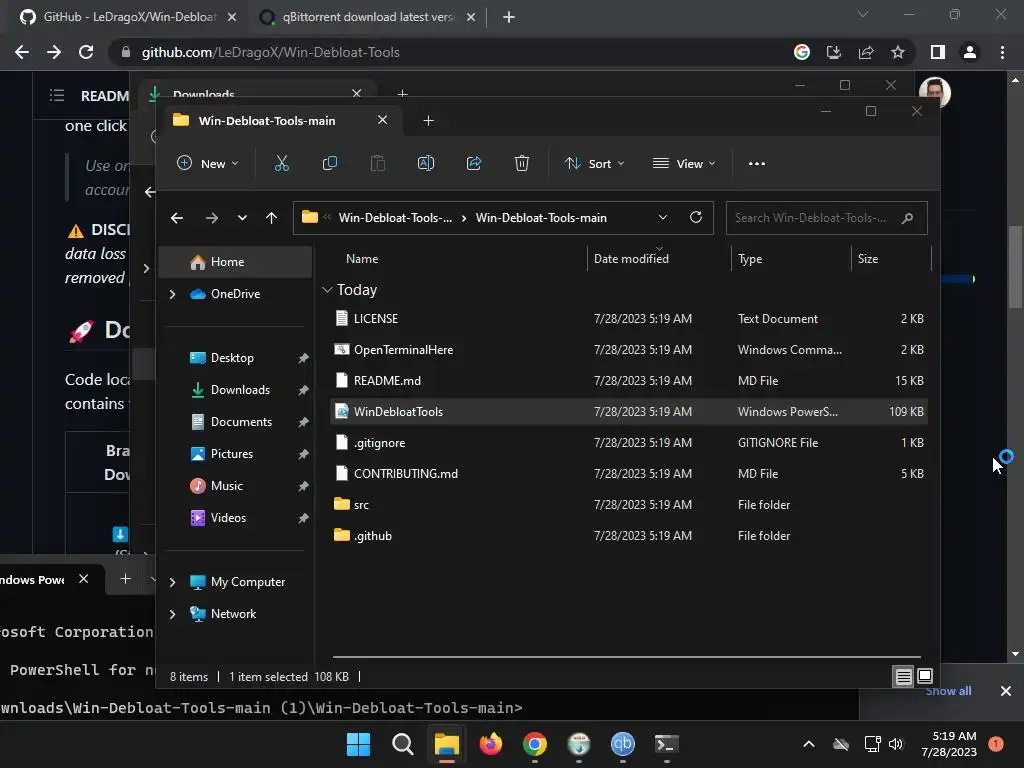Select Home in the navigation pane

pyautogui.click(x=236, y=262)
